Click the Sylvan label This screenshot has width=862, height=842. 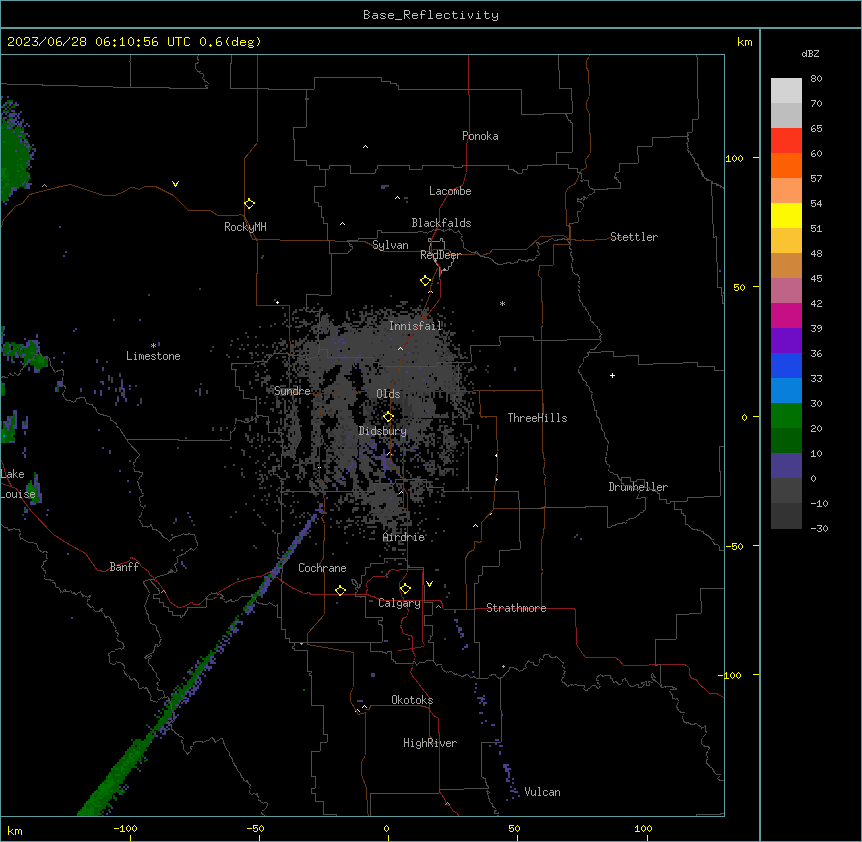click(x=390, y=245)
